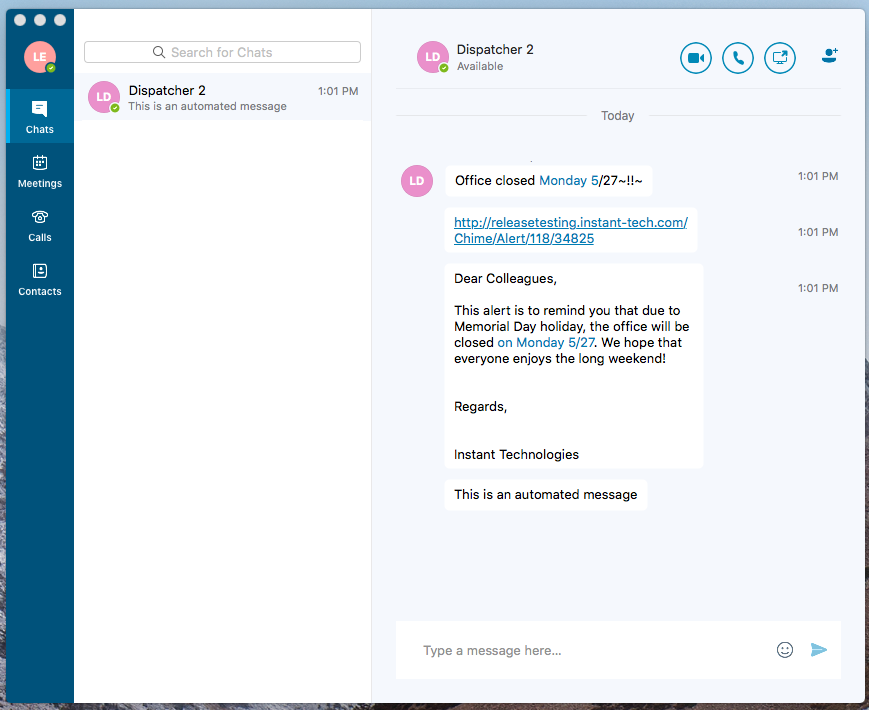Open the emoji picker
The width and height of the screenshot is (869, 710).
[785, 650]
